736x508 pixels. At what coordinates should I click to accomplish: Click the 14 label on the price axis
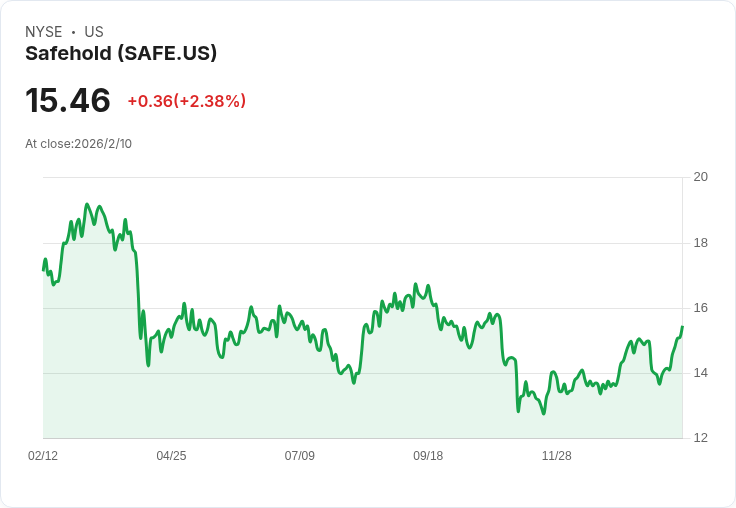[x=700, y=373]
